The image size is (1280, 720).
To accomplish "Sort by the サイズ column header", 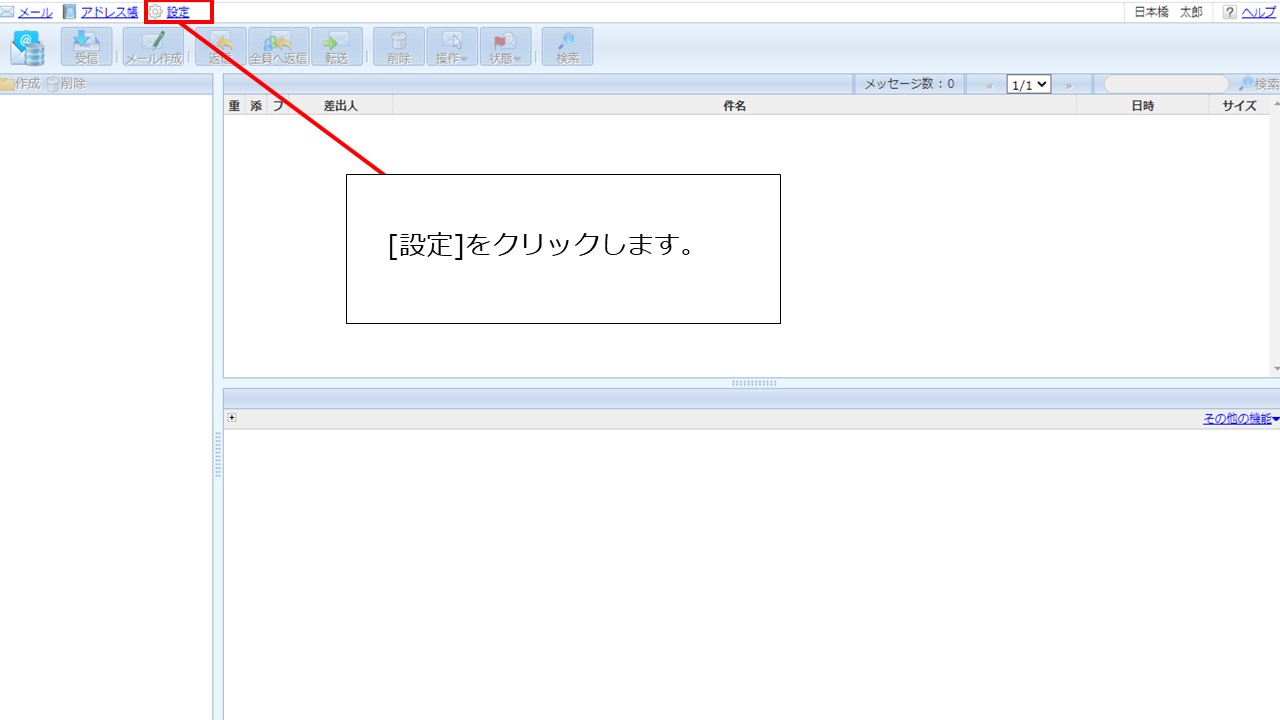I will [1239, 105].
